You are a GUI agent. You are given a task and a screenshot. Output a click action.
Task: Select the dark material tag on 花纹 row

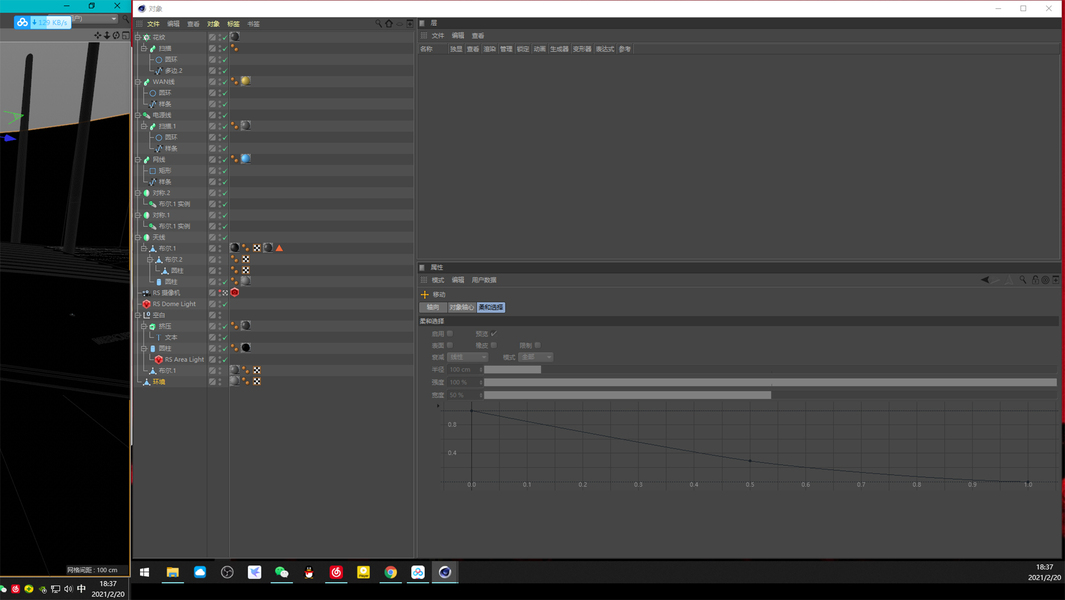point(235,37)
